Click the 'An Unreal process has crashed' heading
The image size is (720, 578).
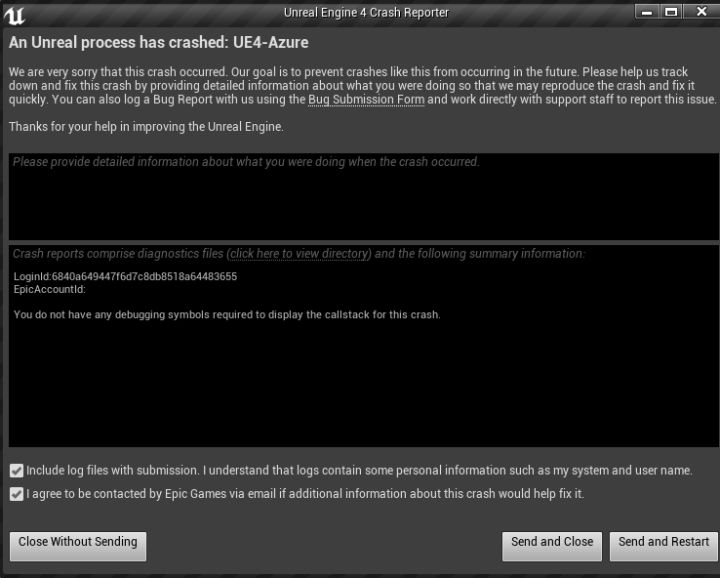click(158, 43)
